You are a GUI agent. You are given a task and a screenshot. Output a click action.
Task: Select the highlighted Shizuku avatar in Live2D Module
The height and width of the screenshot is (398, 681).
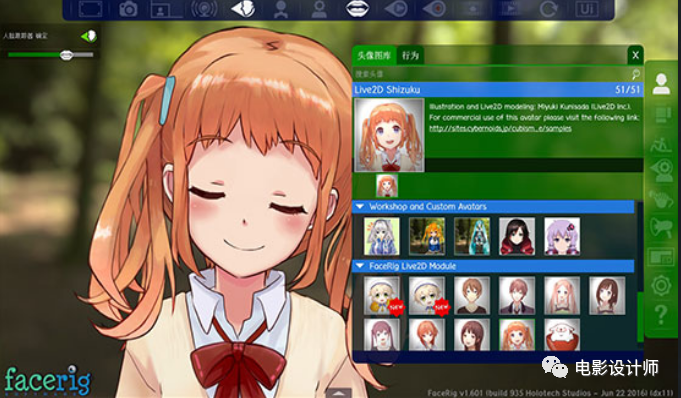[x=517, y=335]
